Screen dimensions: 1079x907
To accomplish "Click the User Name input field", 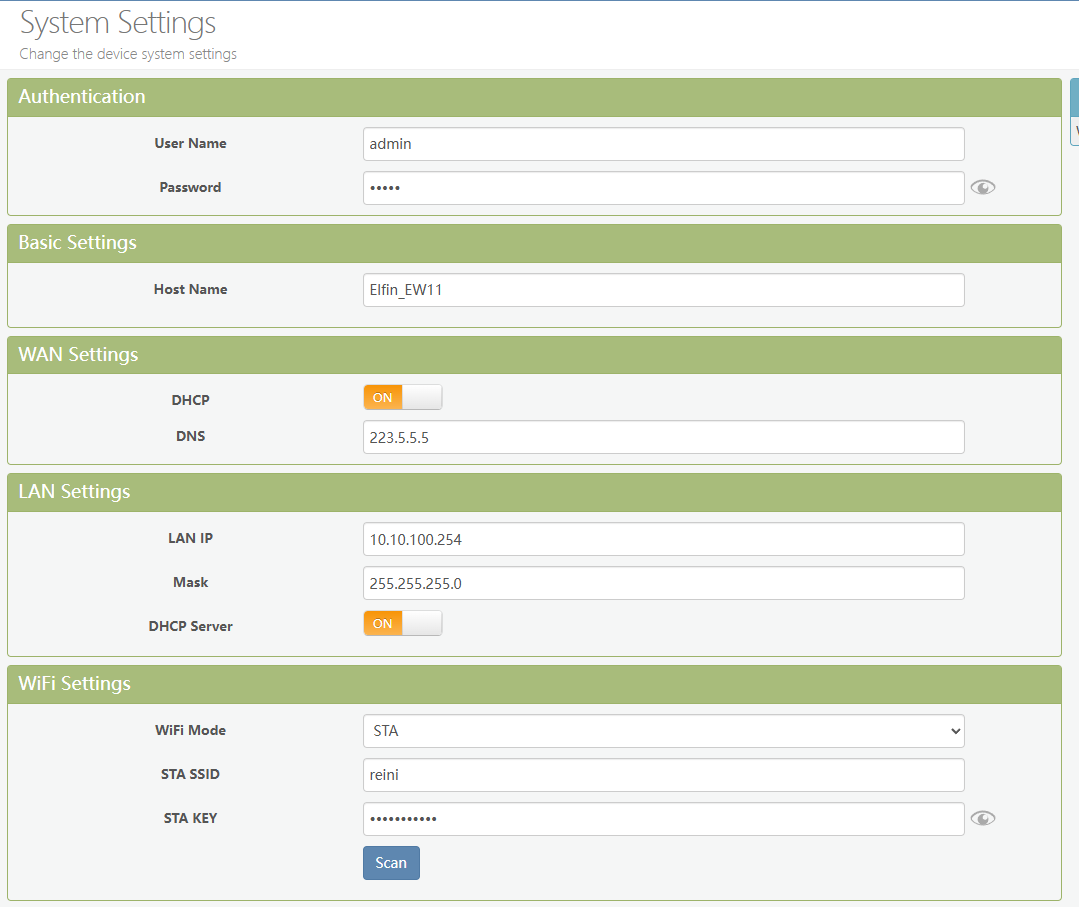I will coord(663,144).
